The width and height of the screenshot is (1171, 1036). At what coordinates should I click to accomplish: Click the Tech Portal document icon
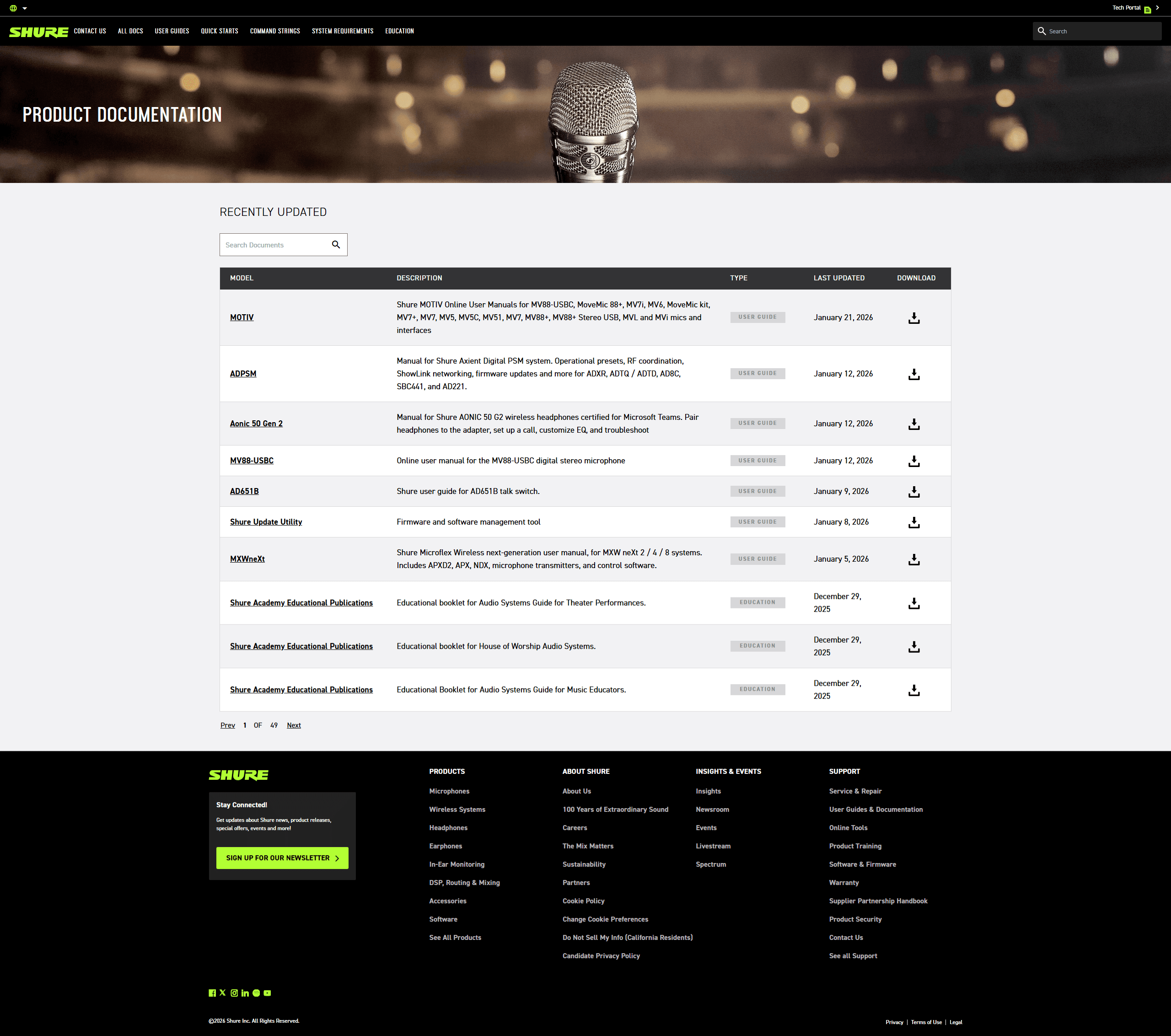(1148, 8)
